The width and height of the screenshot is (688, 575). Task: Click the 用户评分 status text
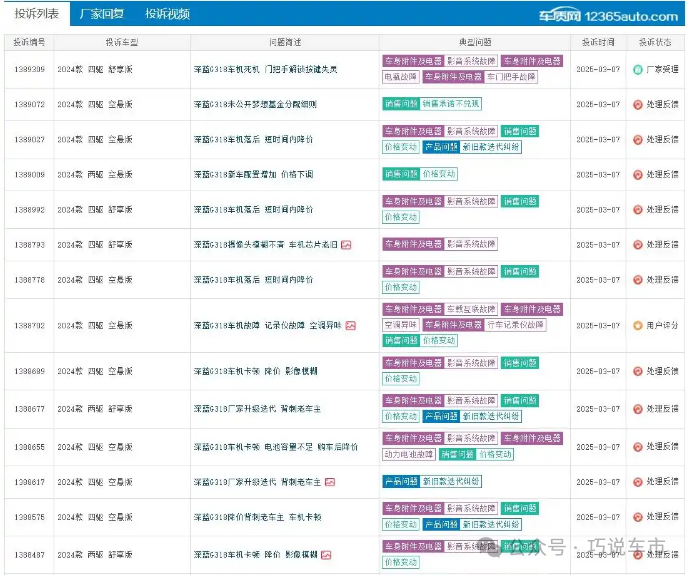click(x=662, y=326)
